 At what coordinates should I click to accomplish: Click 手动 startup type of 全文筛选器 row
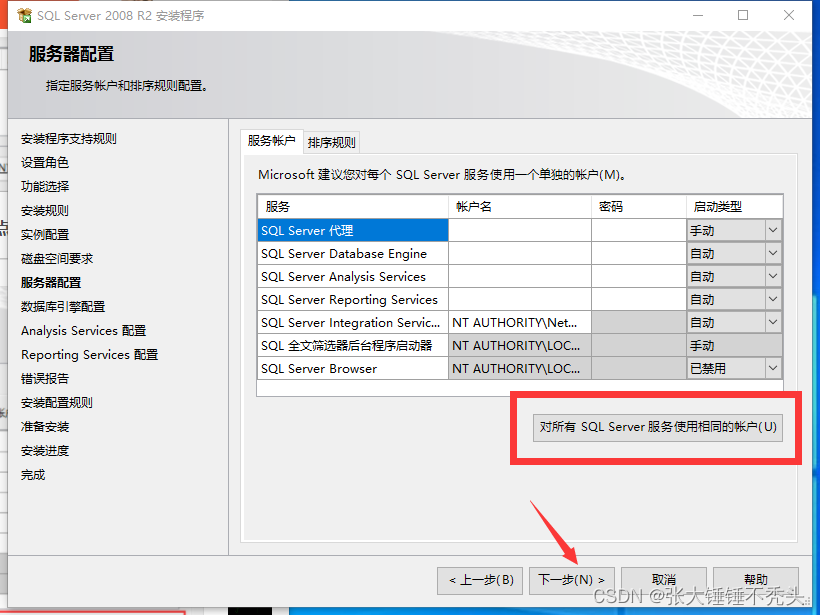click(734, 345)
